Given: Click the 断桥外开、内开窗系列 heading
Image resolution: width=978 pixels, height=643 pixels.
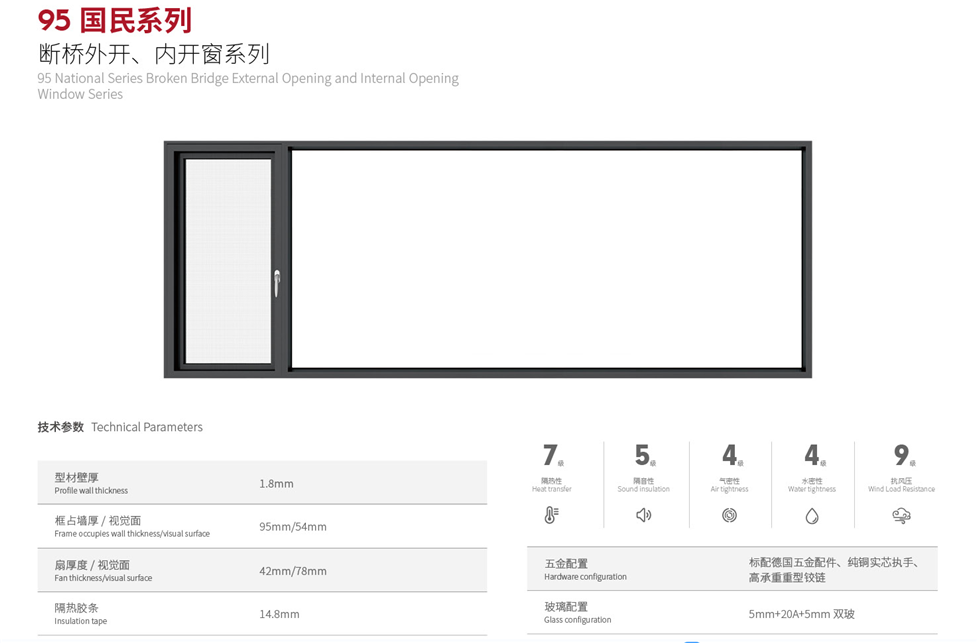Looking at the screenshot, I should pyautogui.click(x=150, y=54).
